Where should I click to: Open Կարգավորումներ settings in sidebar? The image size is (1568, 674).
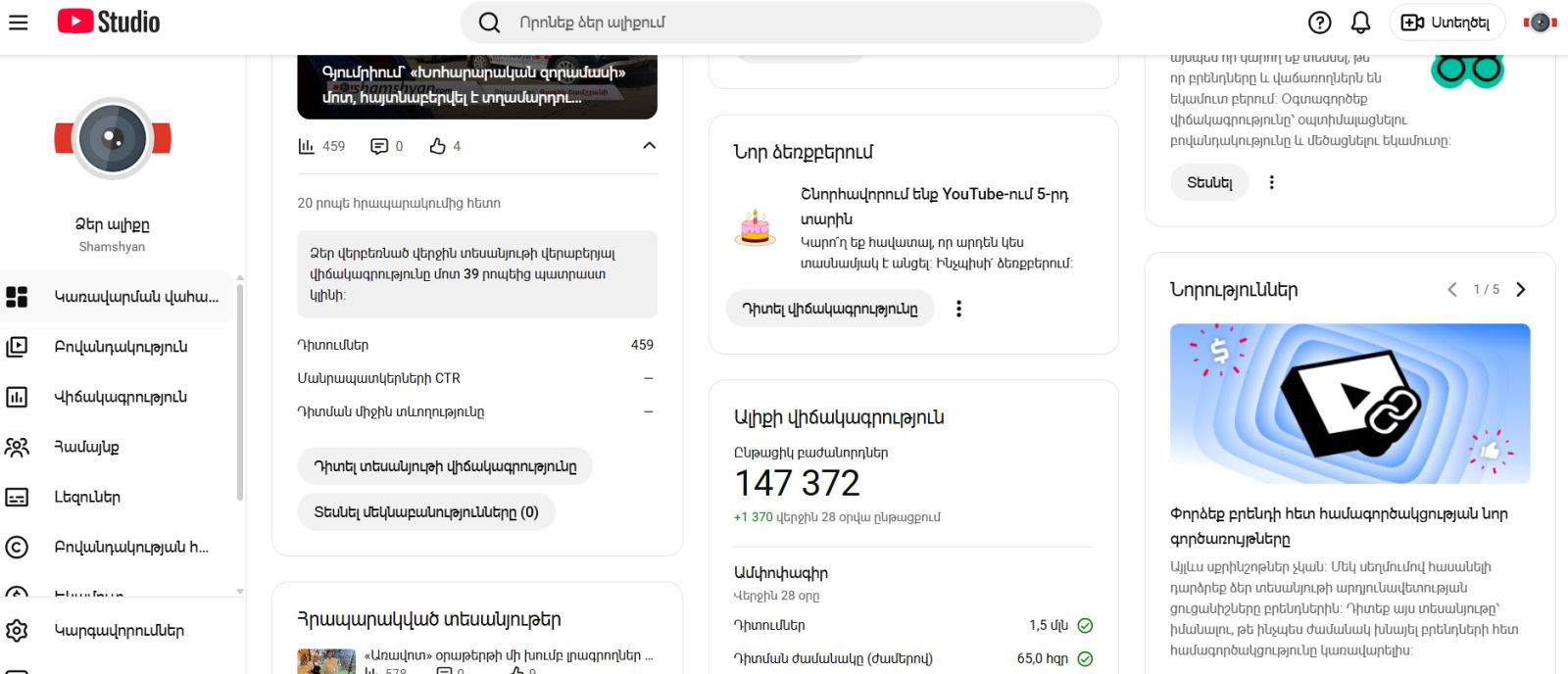tap(118, 631)
